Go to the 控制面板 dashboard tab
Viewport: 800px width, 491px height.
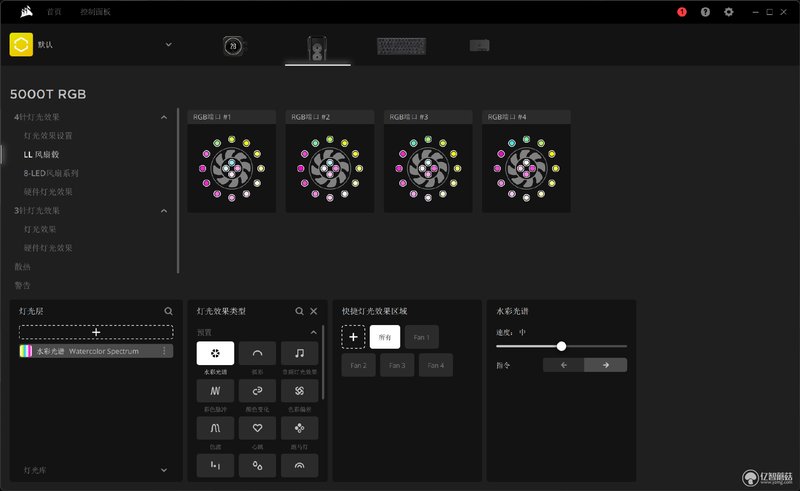point(95,12)
